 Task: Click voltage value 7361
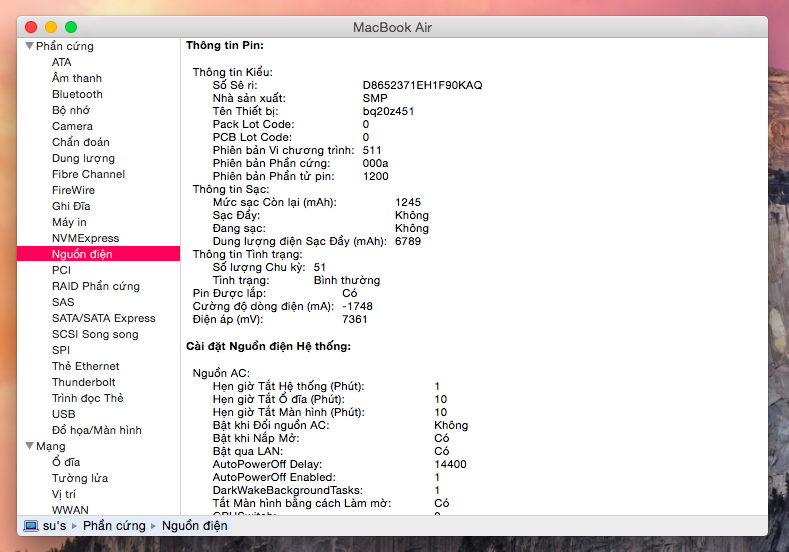tap(354, 319)
